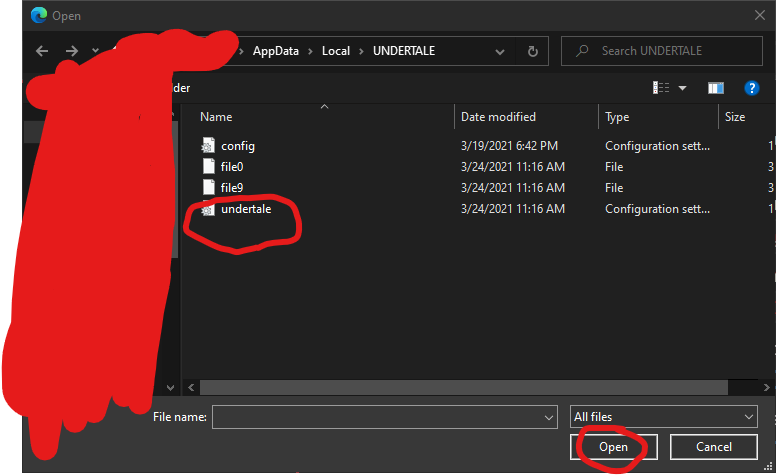Select Local in the address path
The image size is (776, 475).
(336, 51)
